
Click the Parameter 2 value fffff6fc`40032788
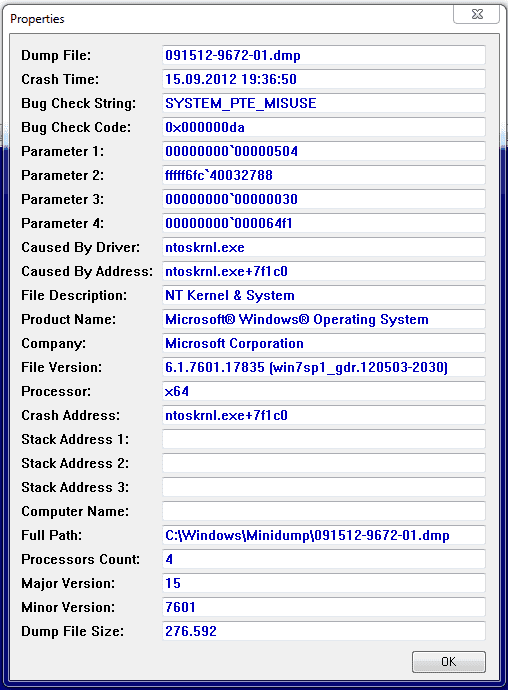(x=324, y=175)
